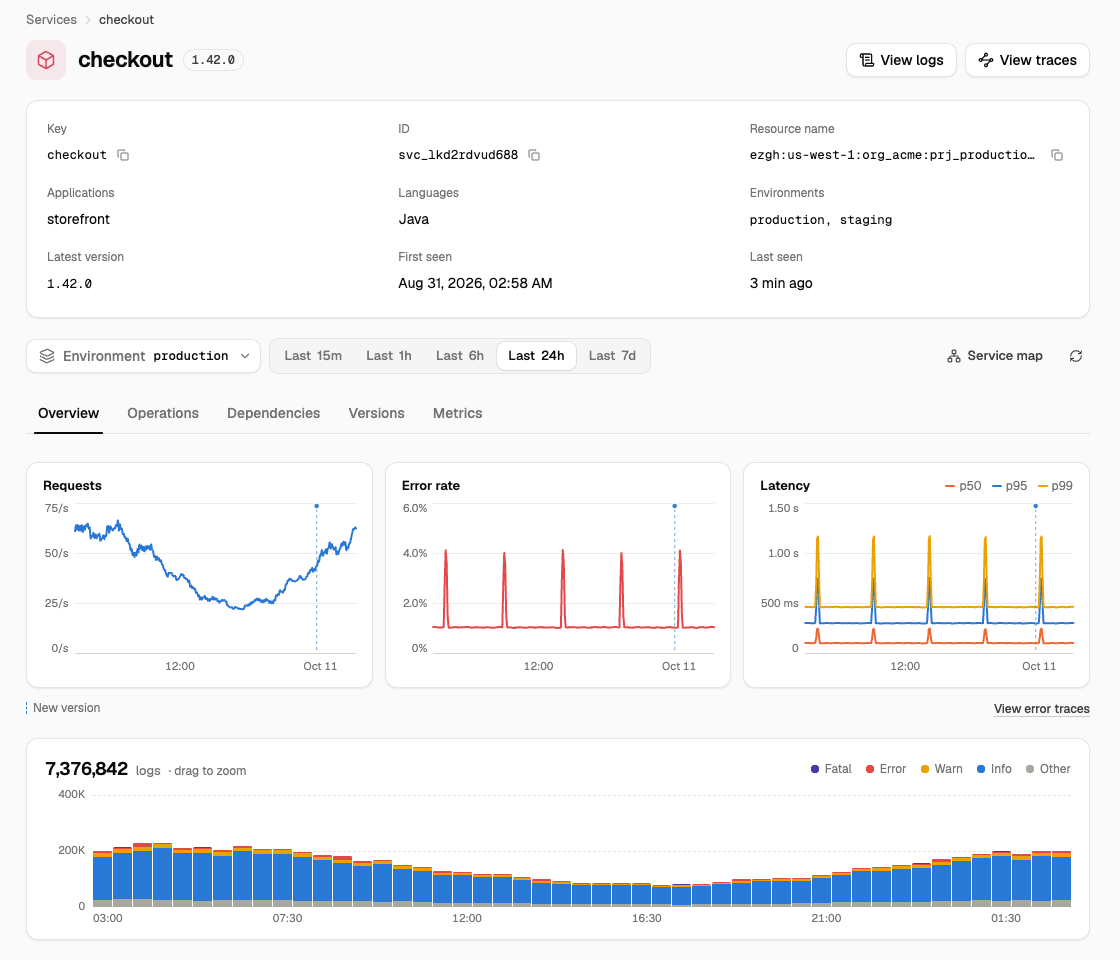Switch to the Dependencies tab

click(274, 414)
